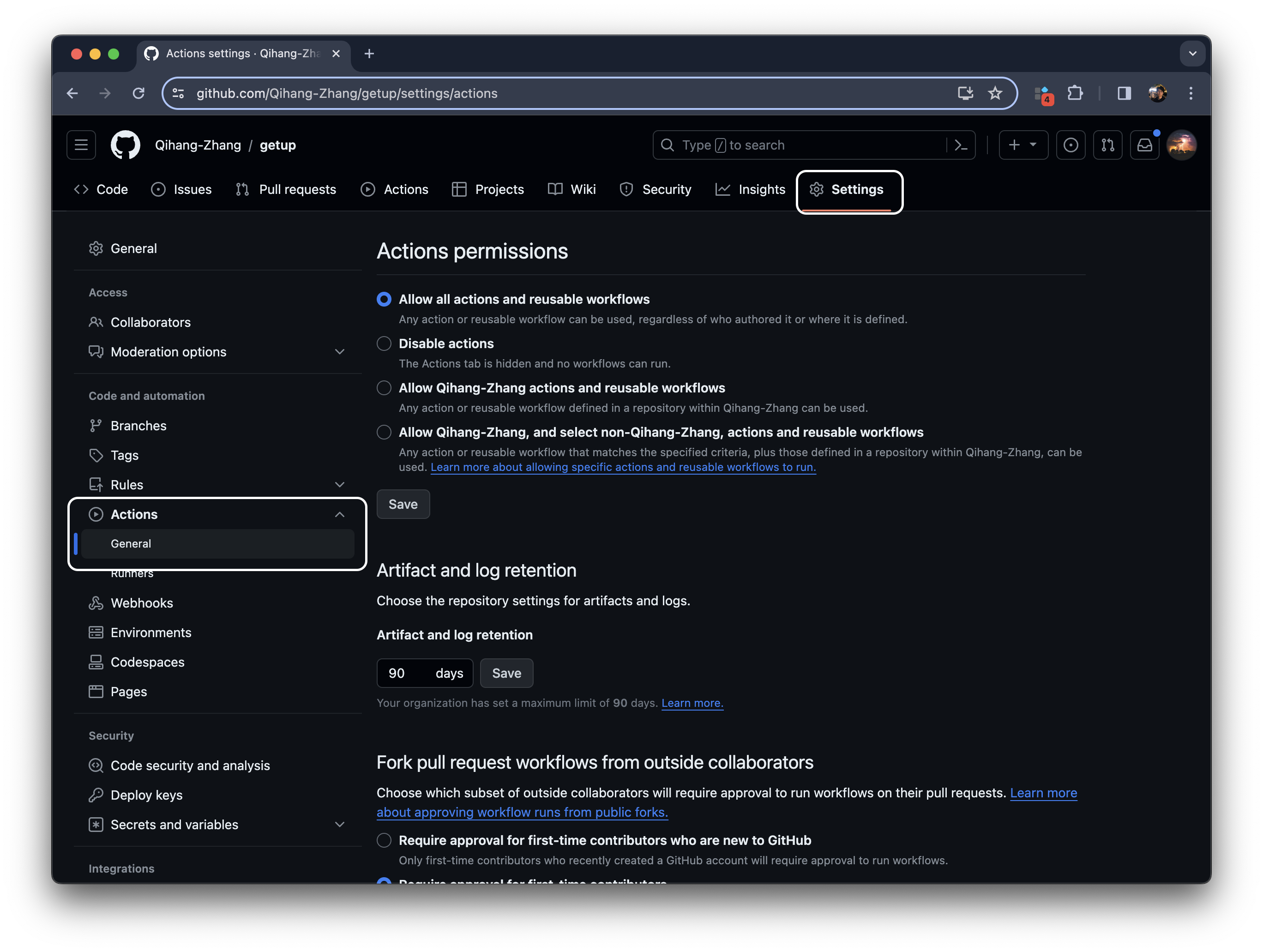Save the Actions permissions settings
Image resolution: width=1263 pixels, height=952 pixels.
403,504
